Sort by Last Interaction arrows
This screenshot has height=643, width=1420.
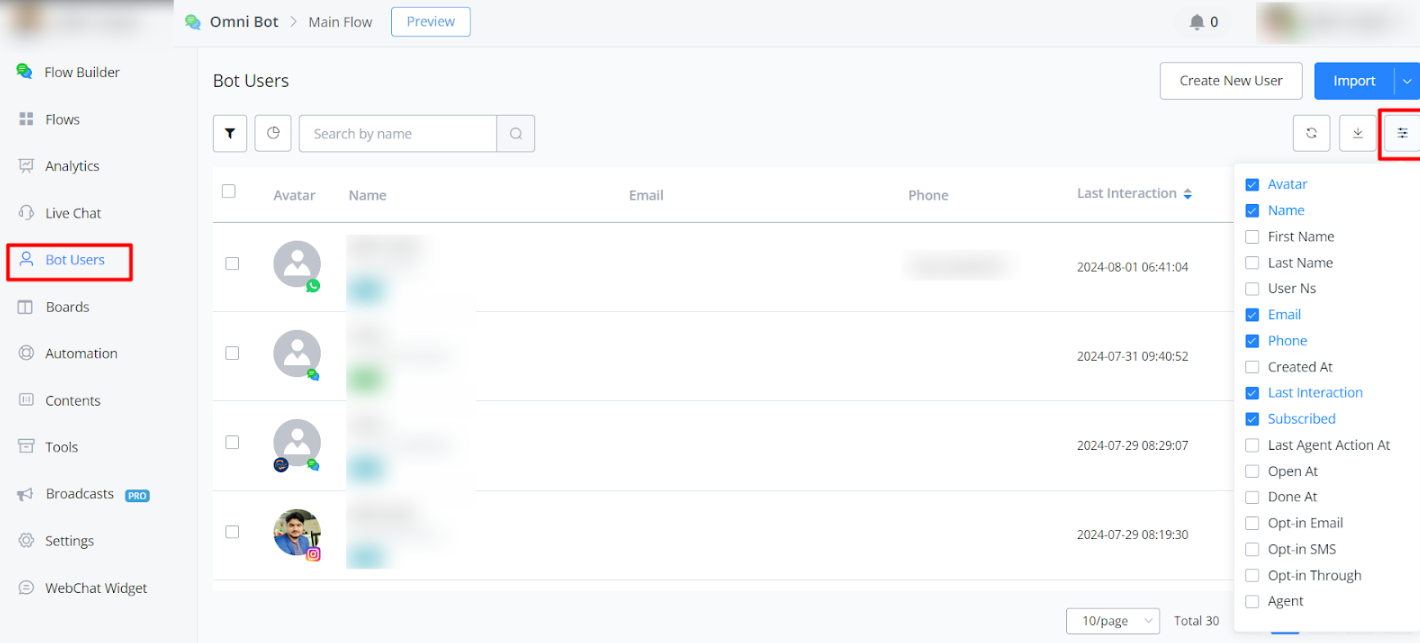coord(1188,194)
